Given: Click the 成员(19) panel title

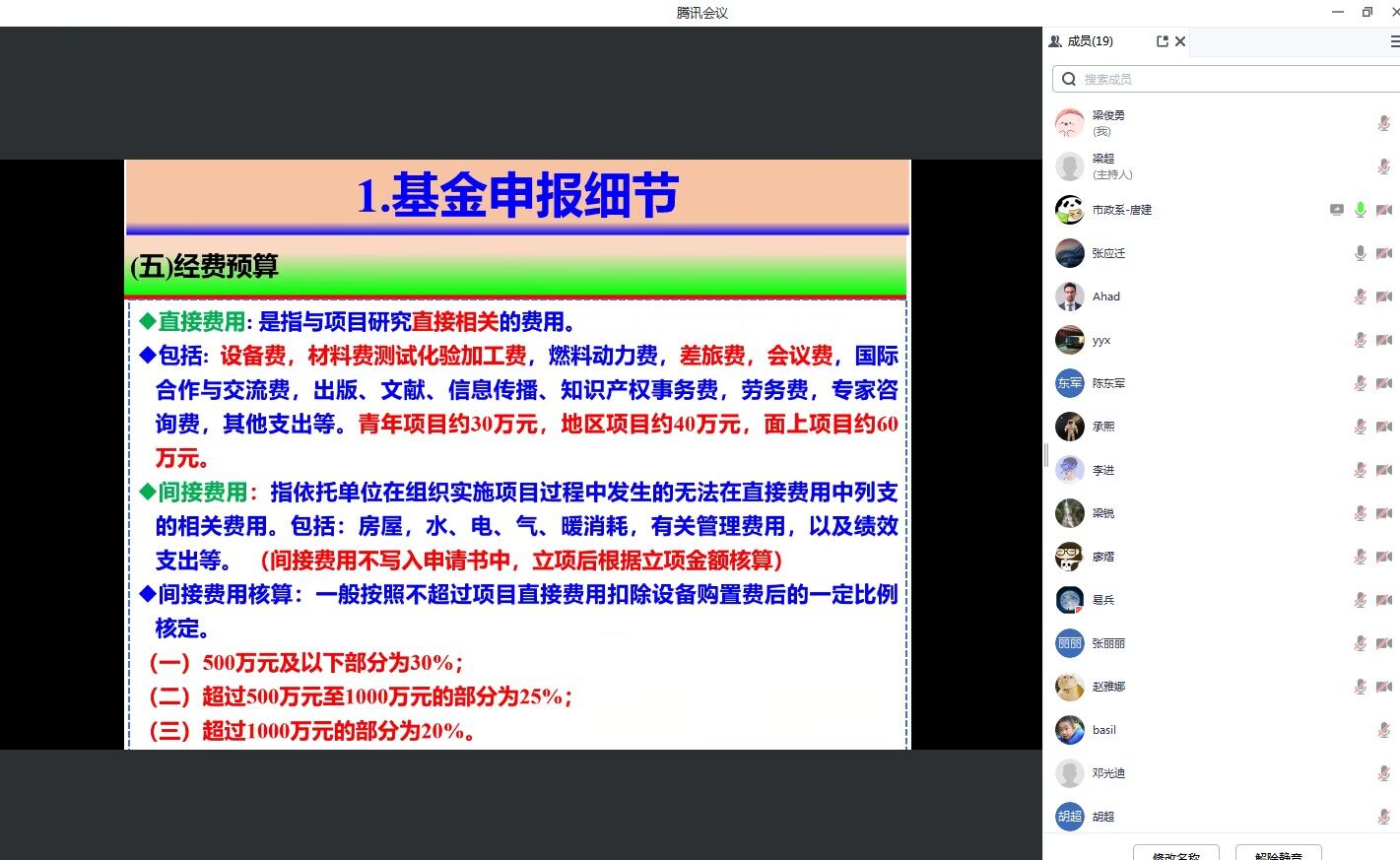Looking at the screenshot, I should 1088,41.
